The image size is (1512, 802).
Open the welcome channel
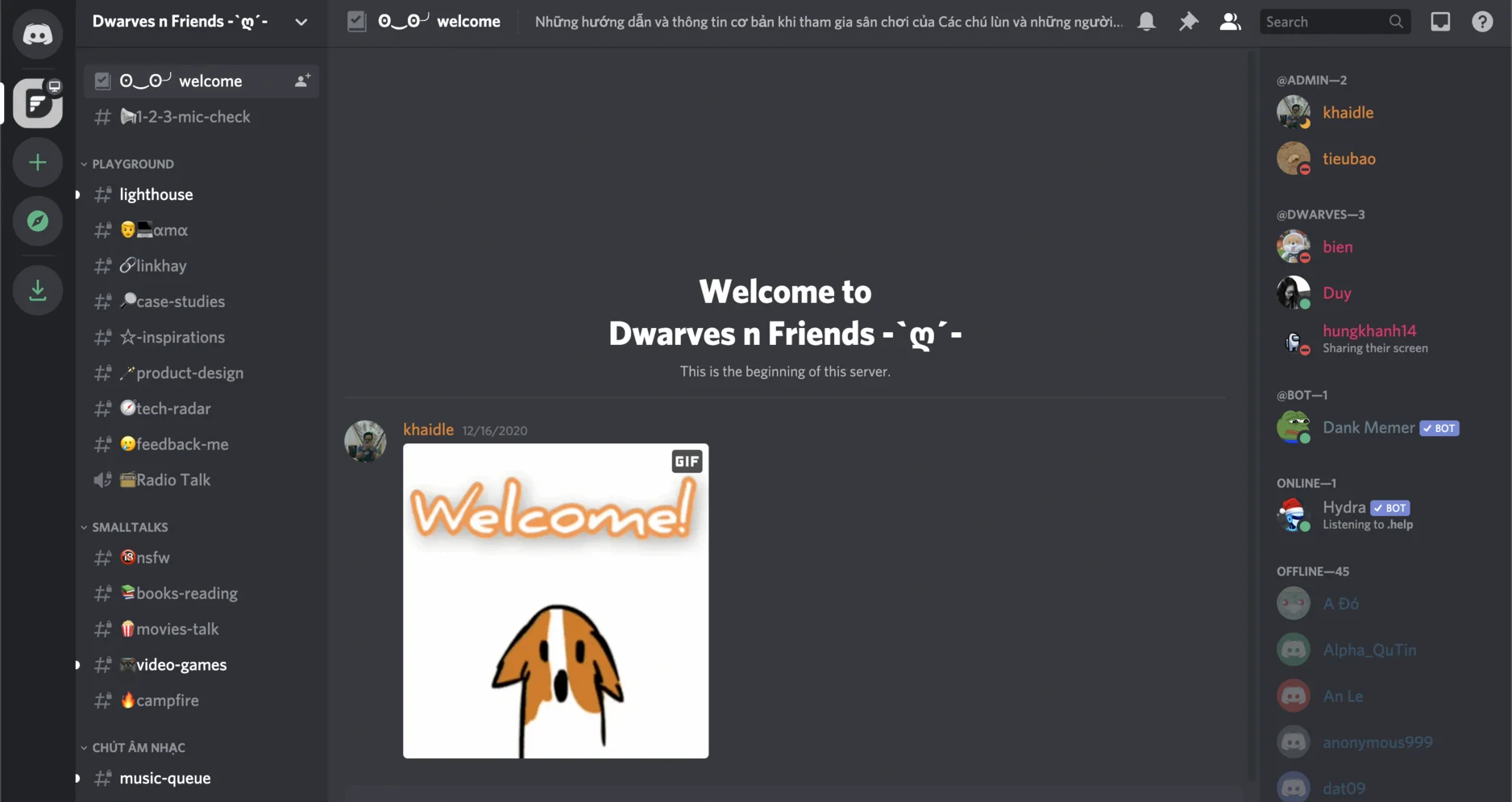[x=201, y=81]
